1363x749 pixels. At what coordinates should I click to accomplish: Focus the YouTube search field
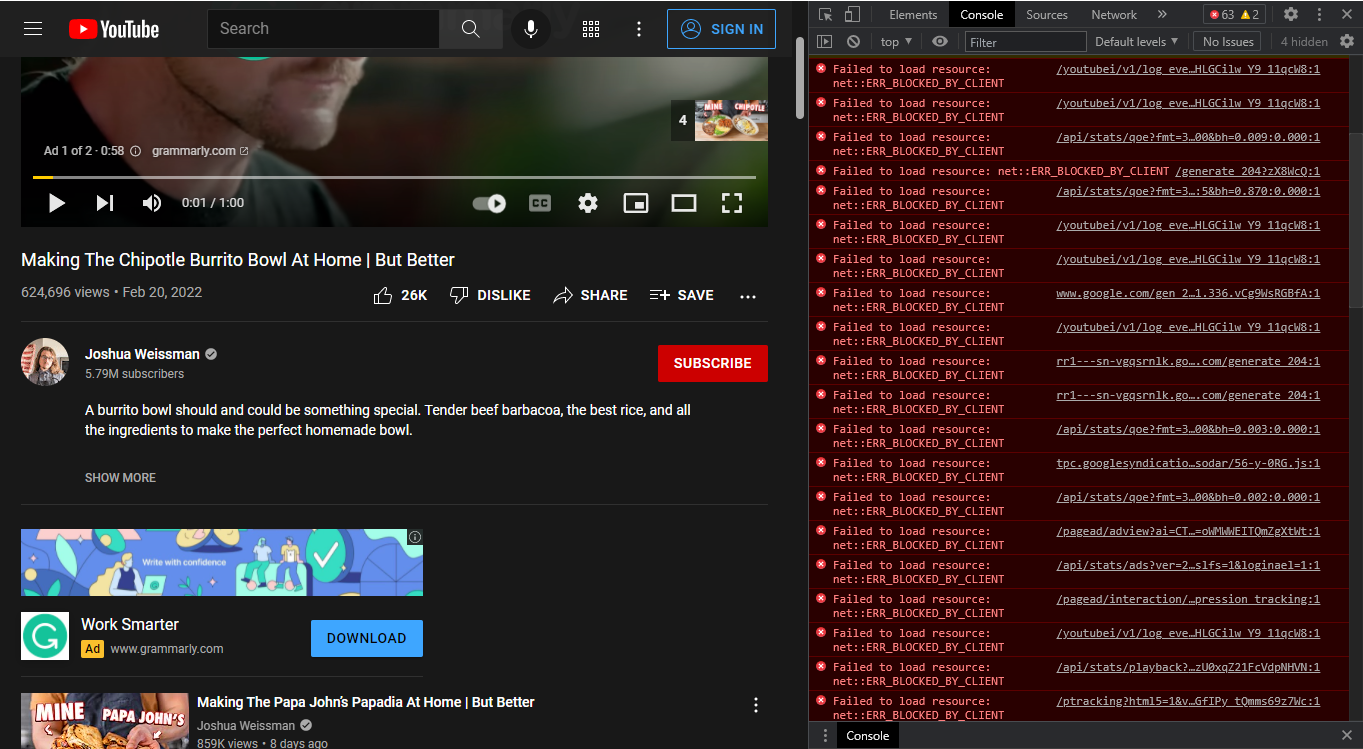pos(323,29)
